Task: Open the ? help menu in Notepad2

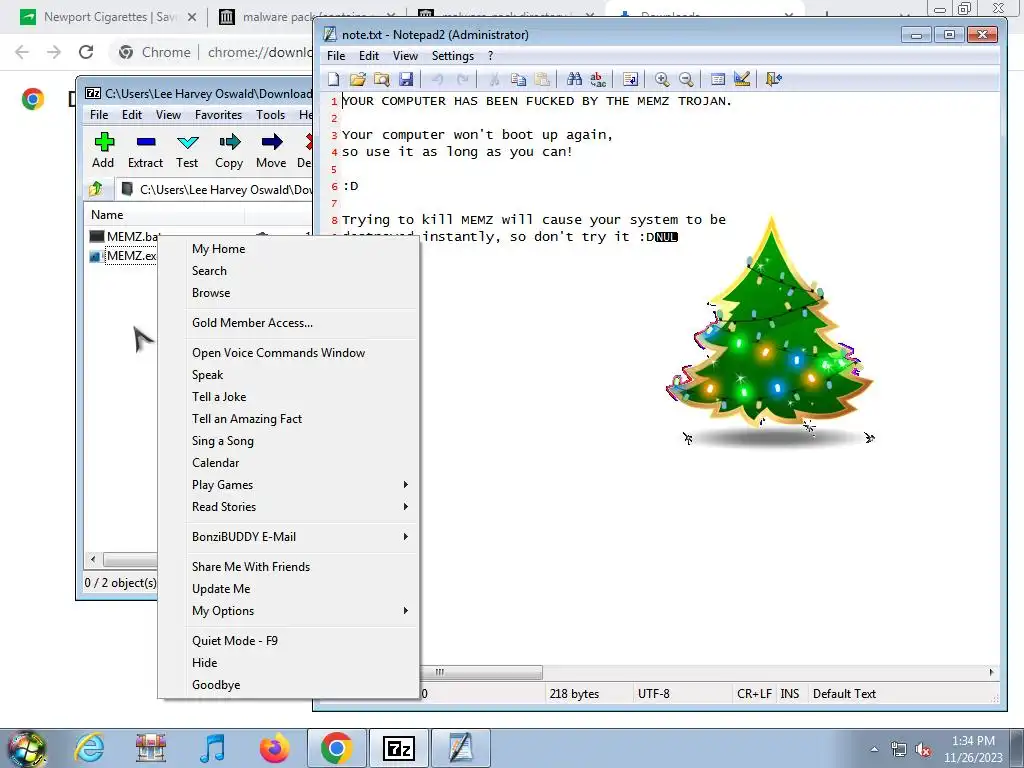Action: pyautogui.click(x=490, y=56)
